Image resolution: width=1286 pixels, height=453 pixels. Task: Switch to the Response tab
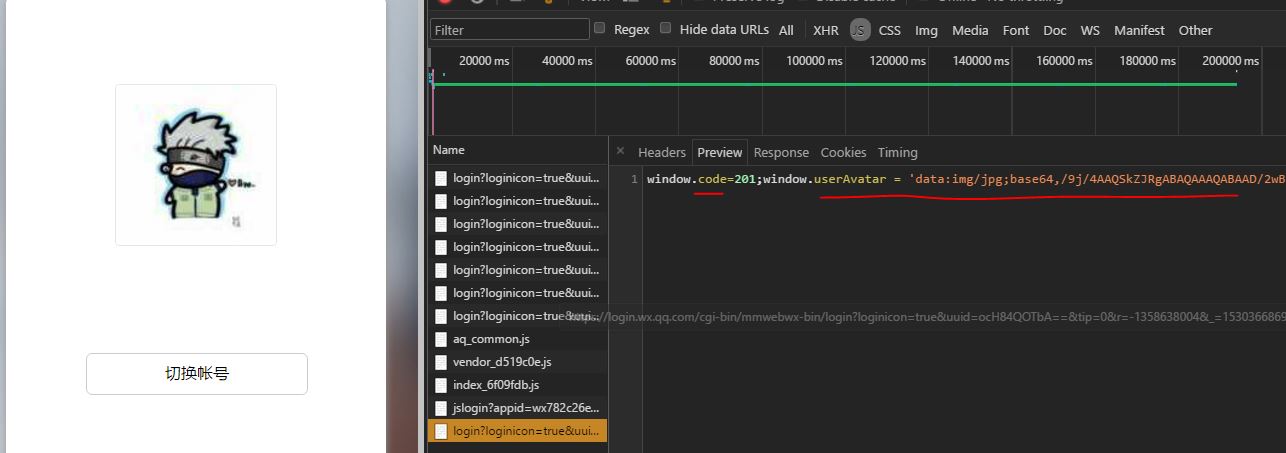(781, 152)
